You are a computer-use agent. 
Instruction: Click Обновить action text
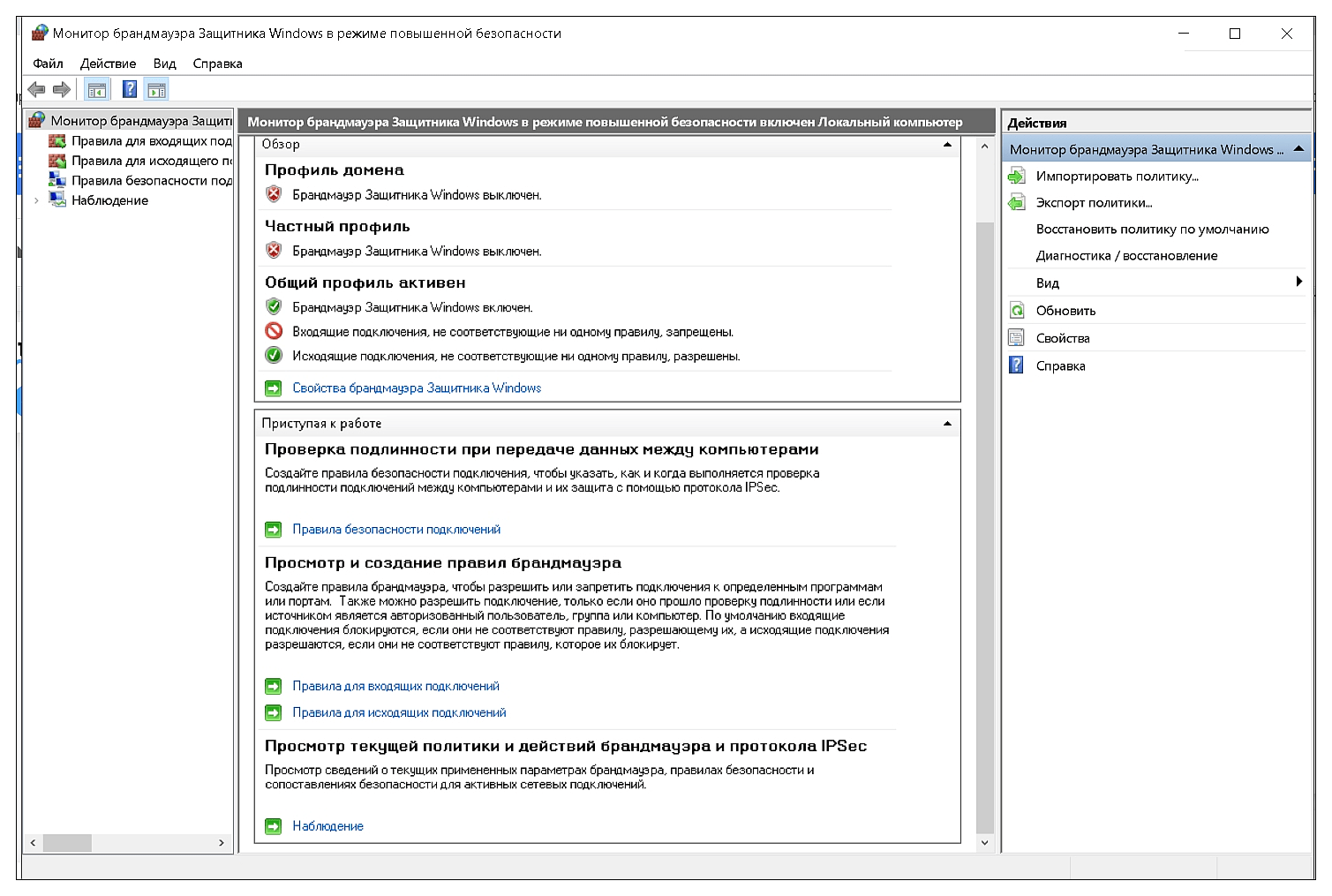1065,311
